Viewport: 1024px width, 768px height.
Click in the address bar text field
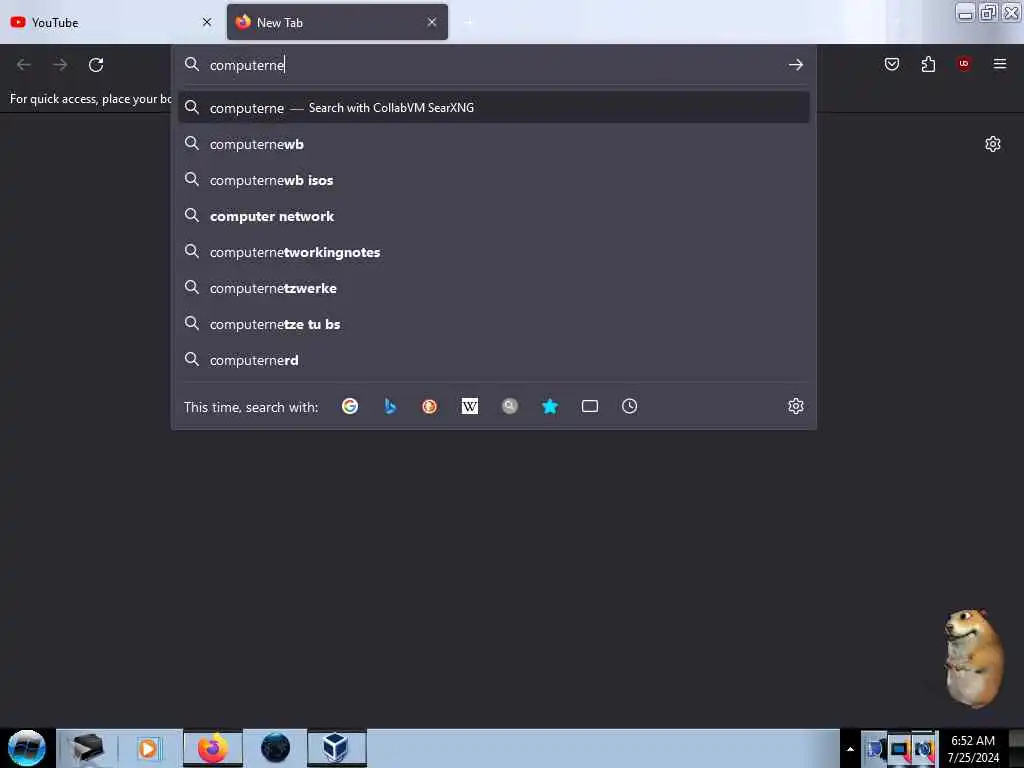(493, 65)
